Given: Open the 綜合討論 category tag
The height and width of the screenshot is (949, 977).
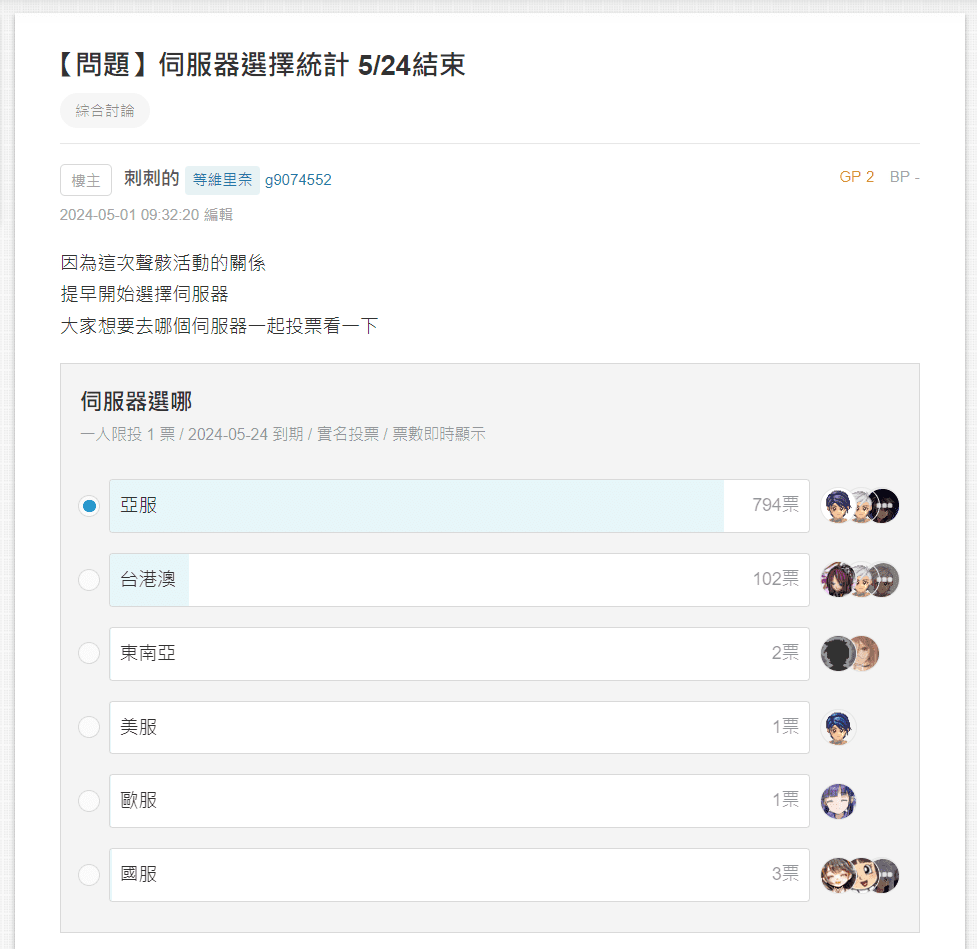Looking at the screenshot, I should pyautogui.click(x=105, y=111).
